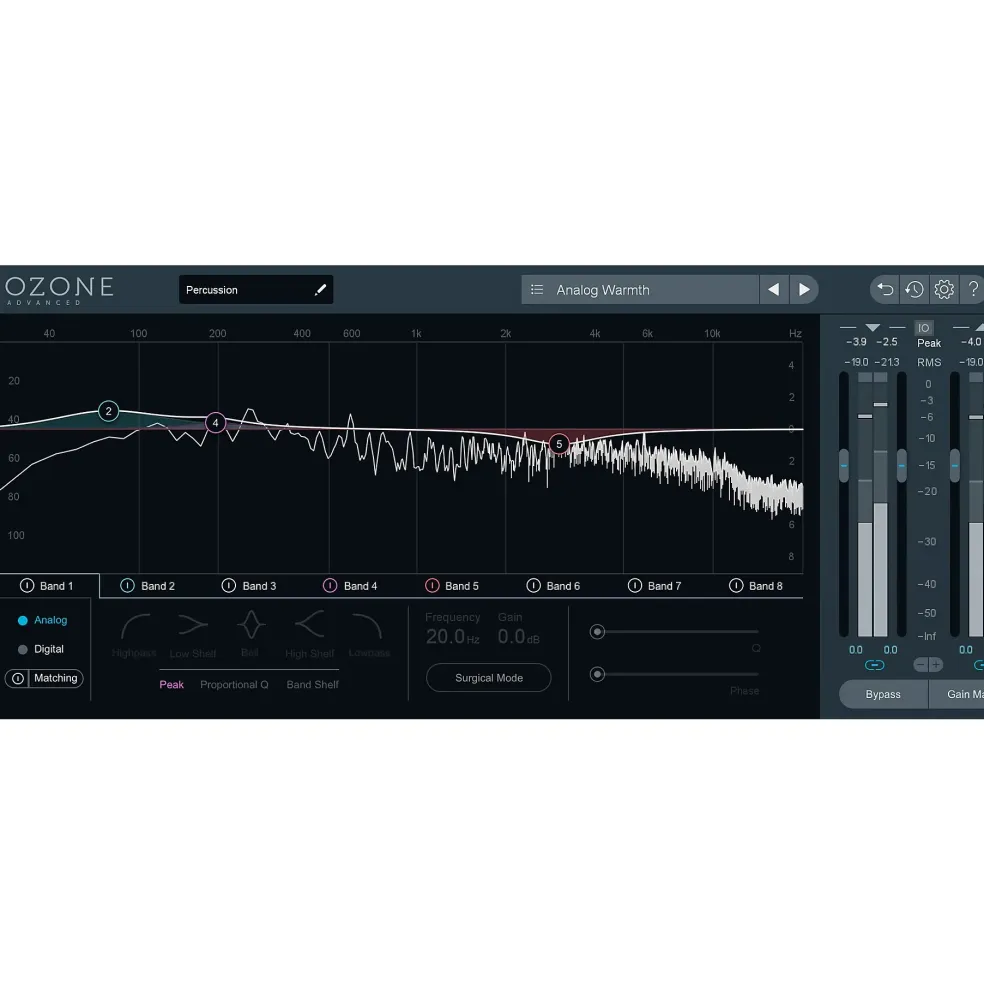This screenshot has height=985, width=984.
Task: Toggle Band 1 power button
Action: (27, 585)
